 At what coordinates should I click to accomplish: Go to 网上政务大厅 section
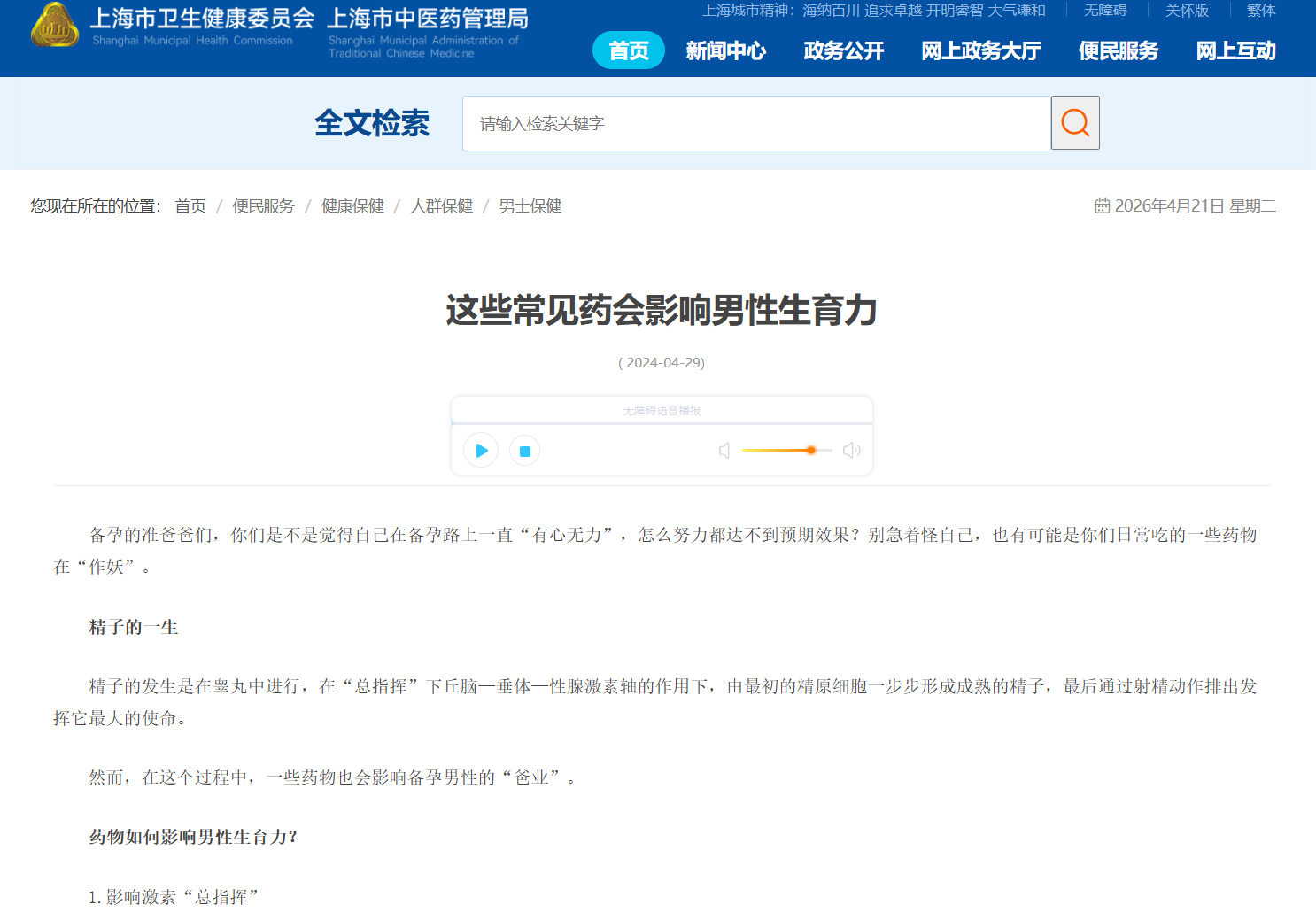pos(980,51)
